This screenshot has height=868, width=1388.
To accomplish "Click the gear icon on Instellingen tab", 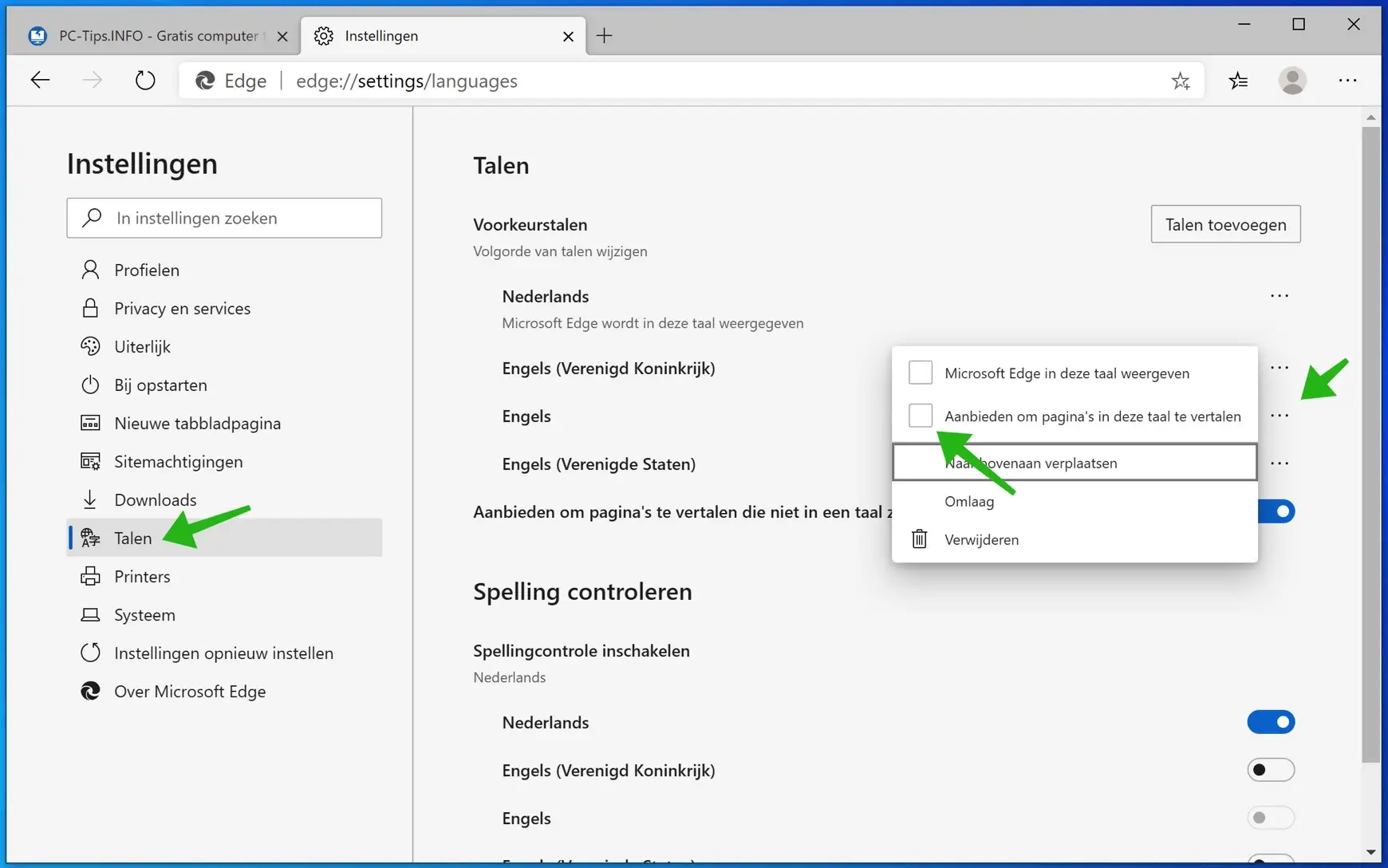I will click(323, 36).
